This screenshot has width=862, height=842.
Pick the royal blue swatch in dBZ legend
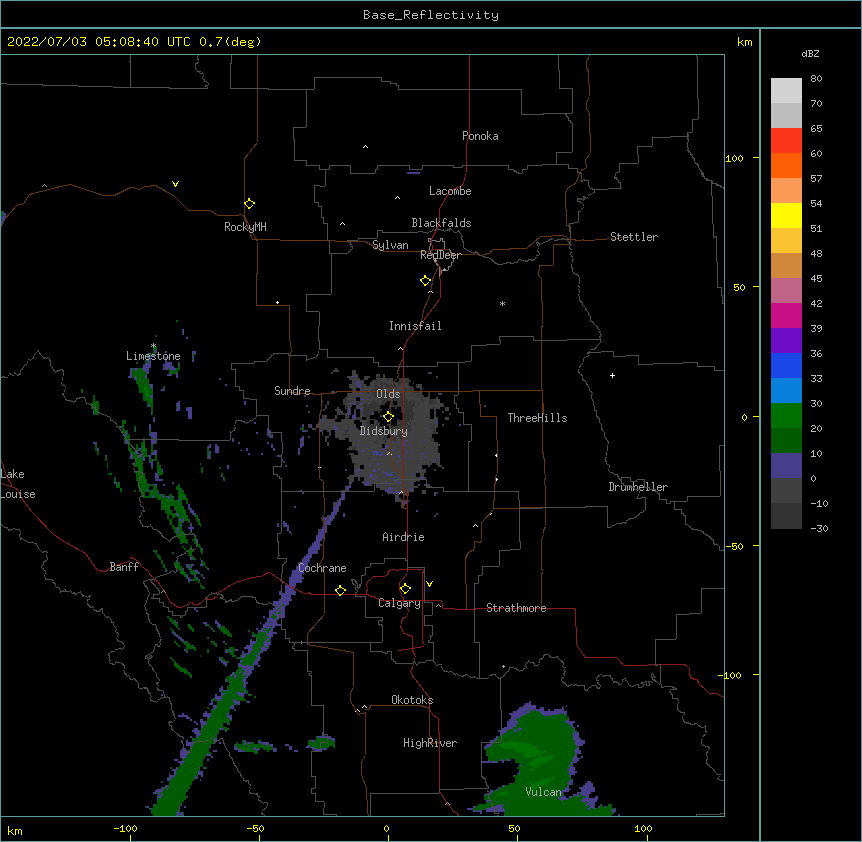786,365
